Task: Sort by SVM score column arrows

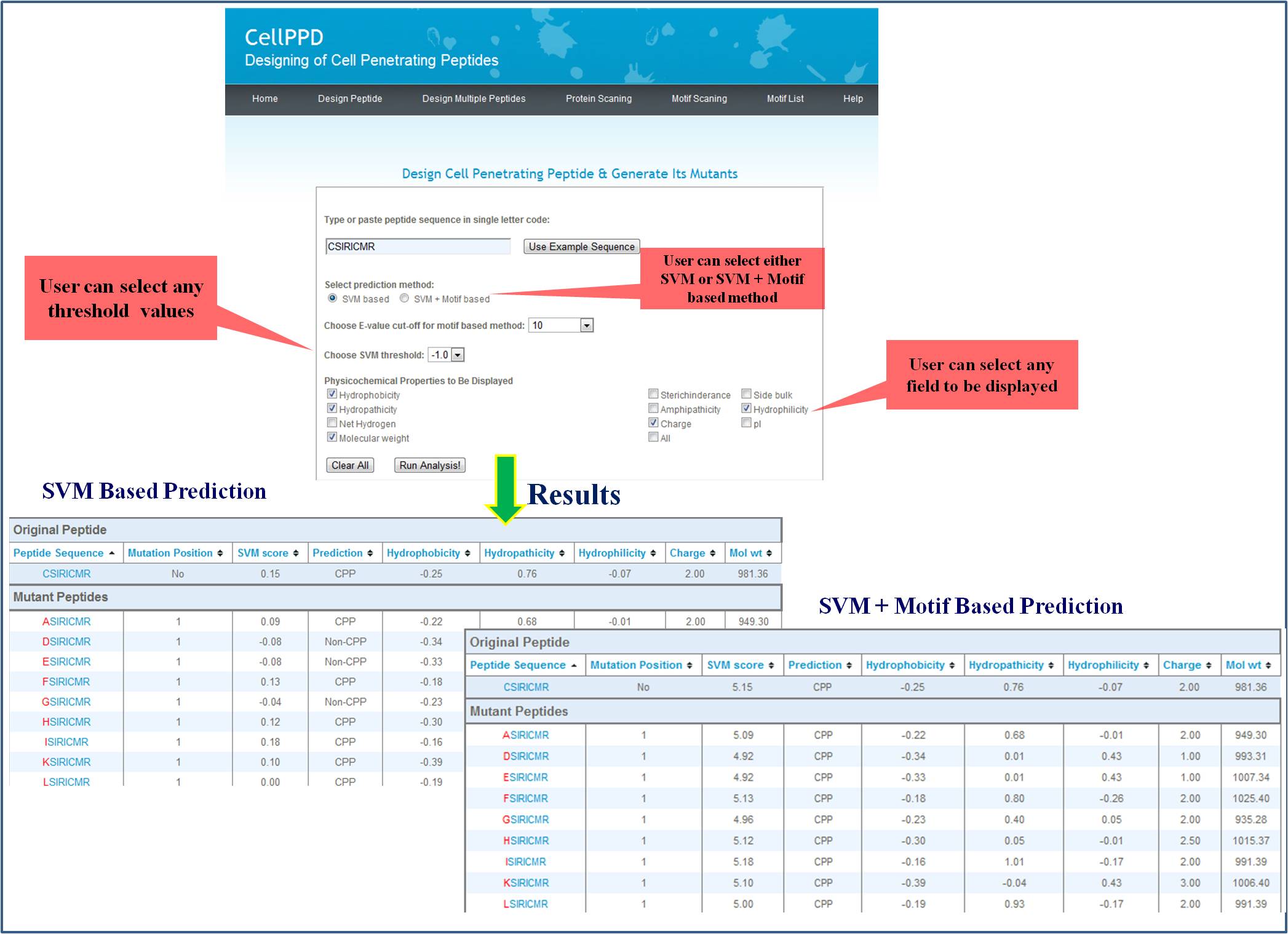Action: click(x=296, y=553)
